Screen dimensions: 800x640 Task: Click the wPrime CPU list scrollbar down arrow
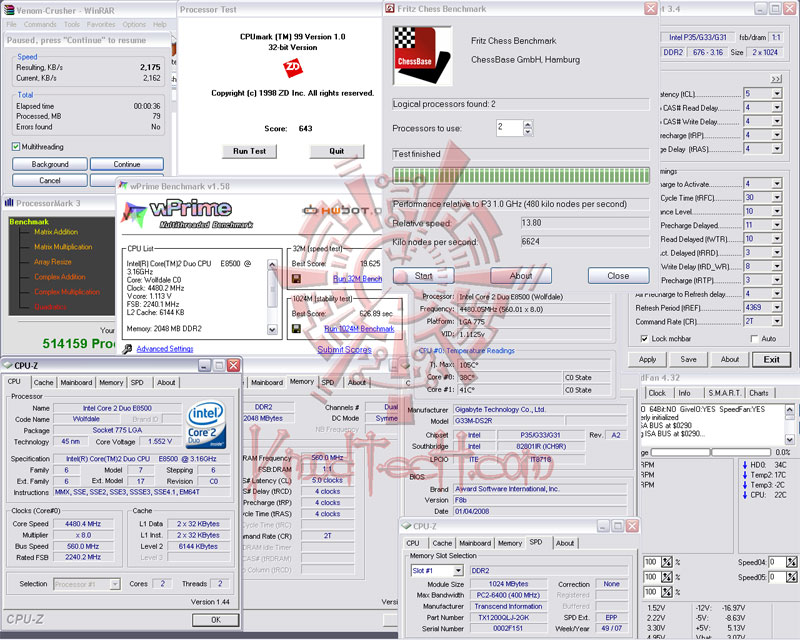tap(272, 329)
